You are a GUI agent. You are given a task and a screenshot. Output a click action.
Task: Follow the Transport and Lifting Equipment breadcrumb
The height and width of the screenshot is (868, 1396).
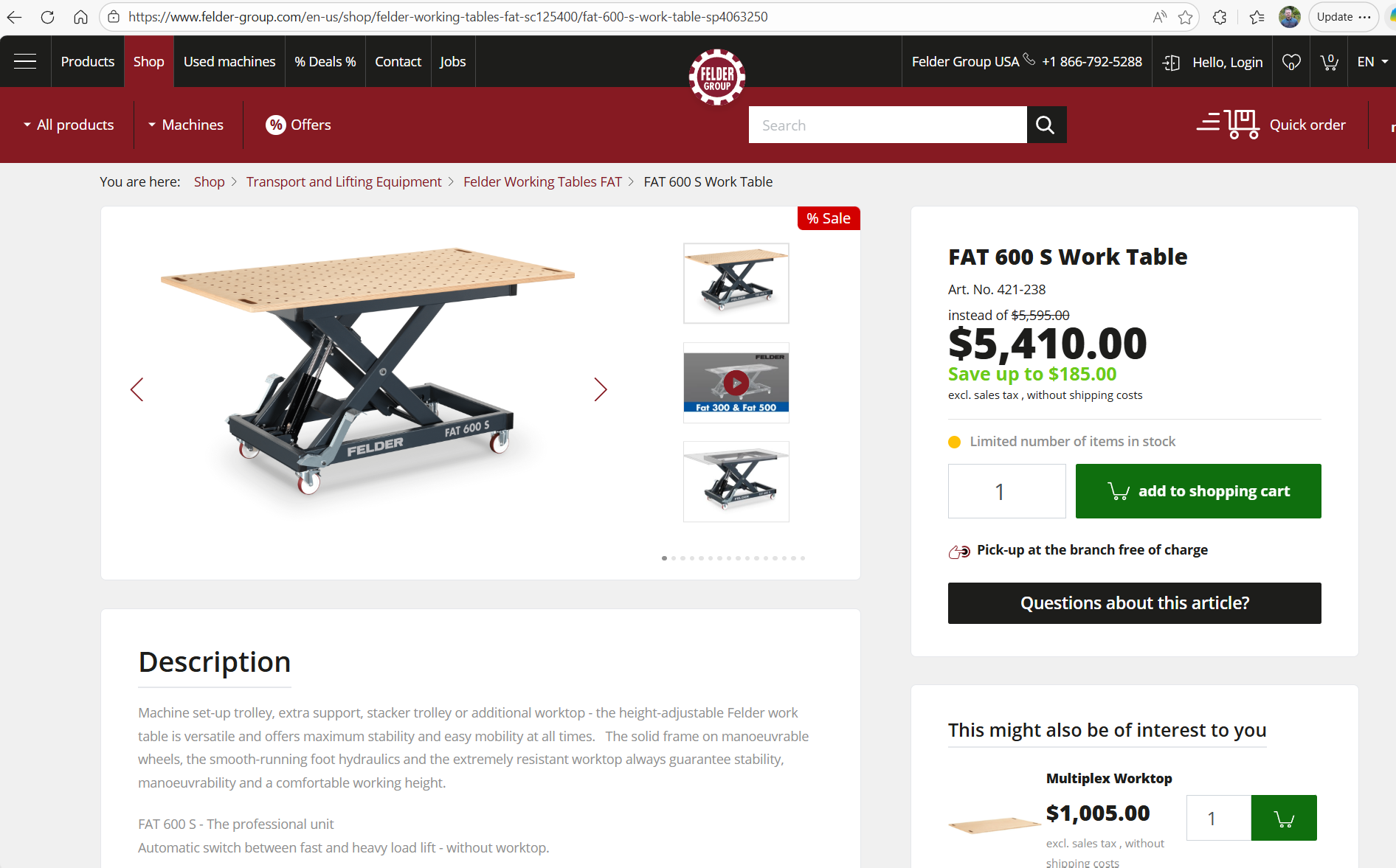344,181
